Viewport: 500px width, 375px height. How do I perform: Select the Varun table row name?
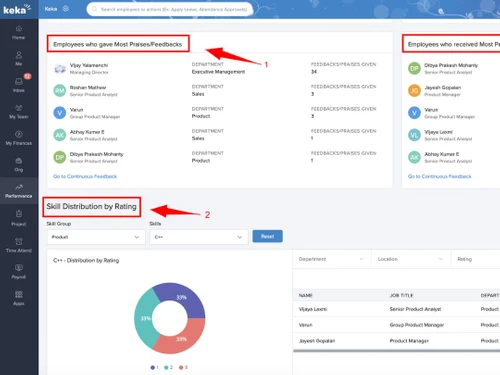click(x=306, y=325)
